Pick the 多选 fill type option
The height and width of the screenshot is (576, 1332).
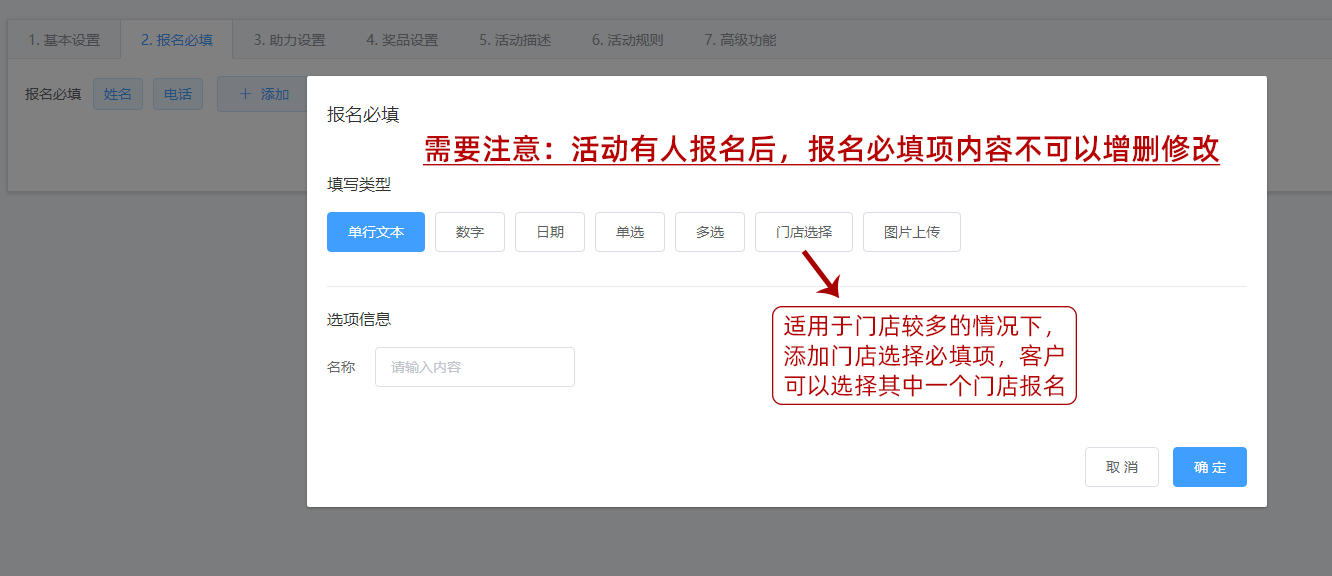pos(710,232)
